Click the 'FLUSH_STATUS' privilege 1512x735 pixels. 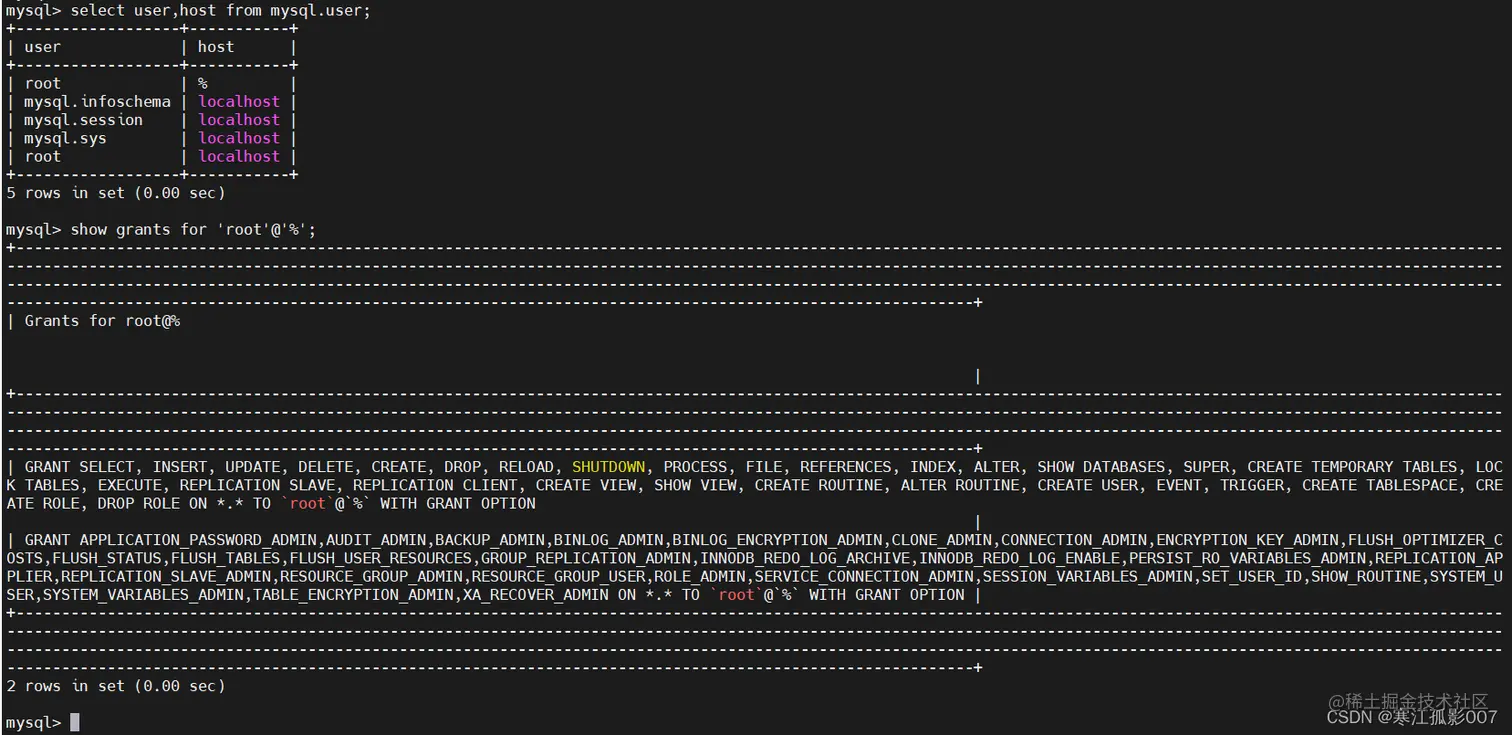(x=107, y=558)
